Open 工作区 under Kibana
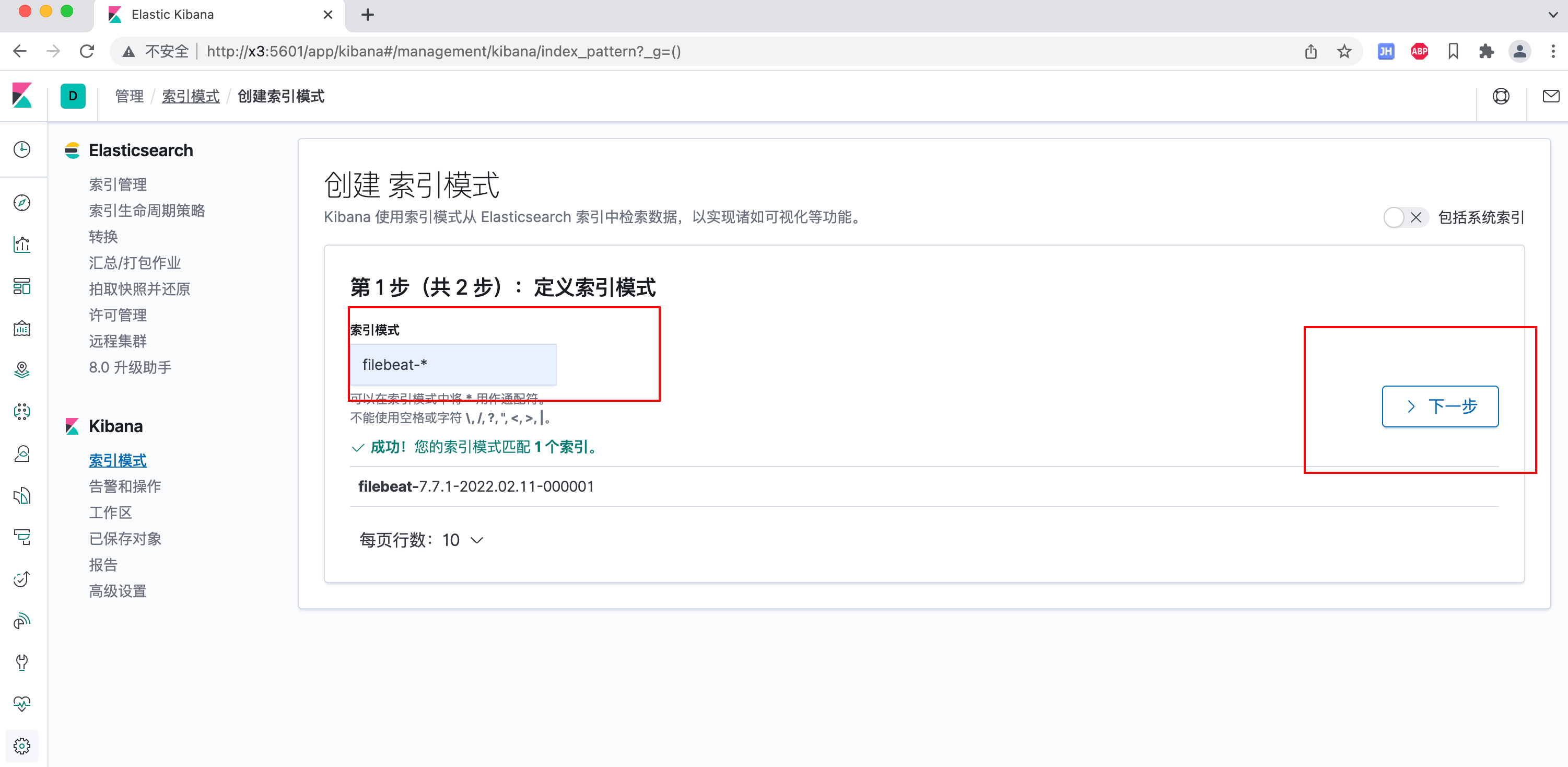 click(110, 513)
